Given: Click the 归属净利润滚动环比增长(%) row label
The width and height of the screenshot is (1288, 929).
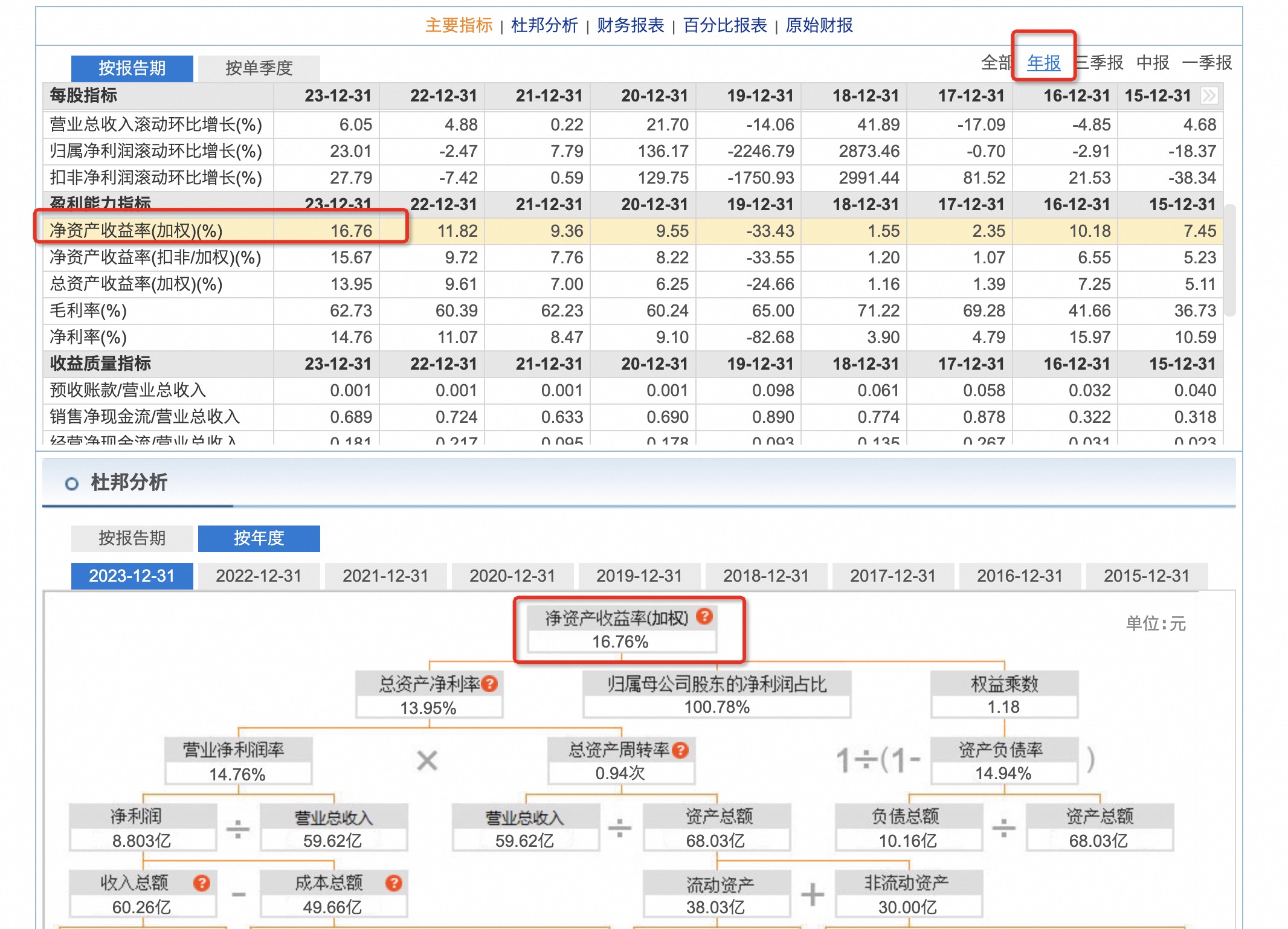Looking at the screenshot, I should (x=156, y=151).
